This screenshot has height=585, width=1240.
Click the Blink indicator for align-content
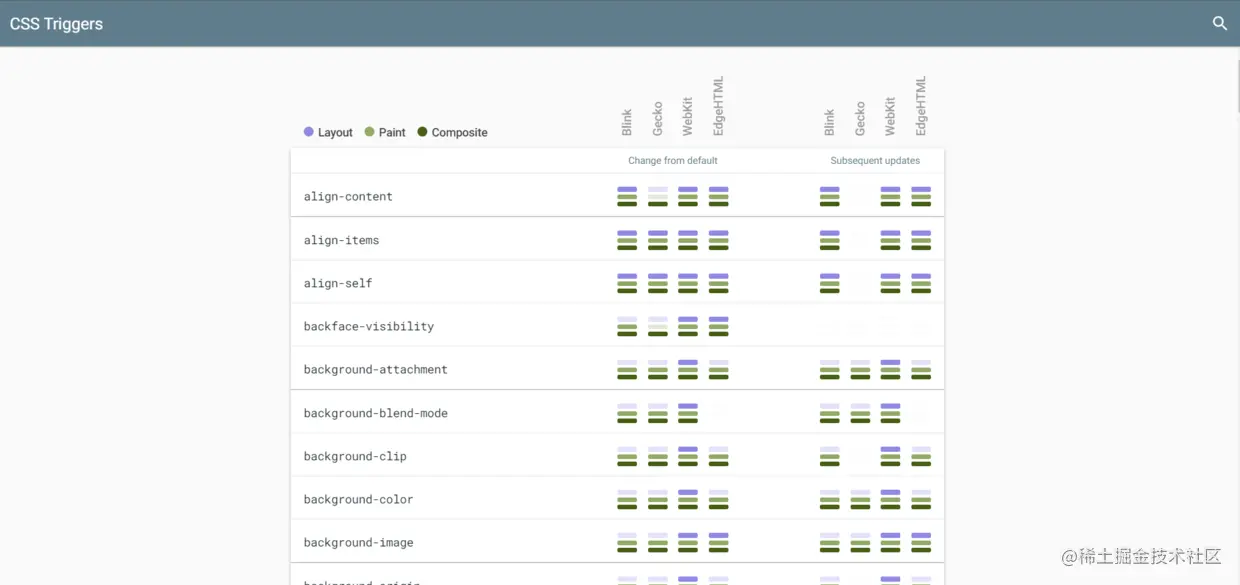click(x=627, y=196)
